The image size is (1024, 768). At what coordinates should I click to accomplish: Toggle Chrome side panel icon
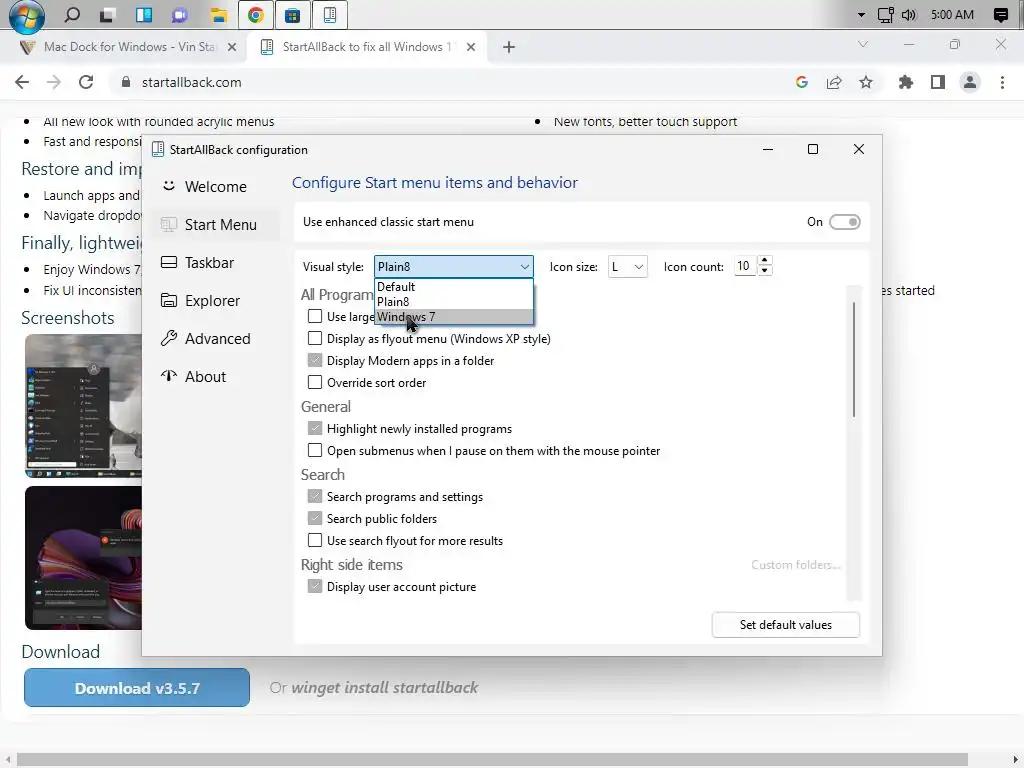(938, 82)
